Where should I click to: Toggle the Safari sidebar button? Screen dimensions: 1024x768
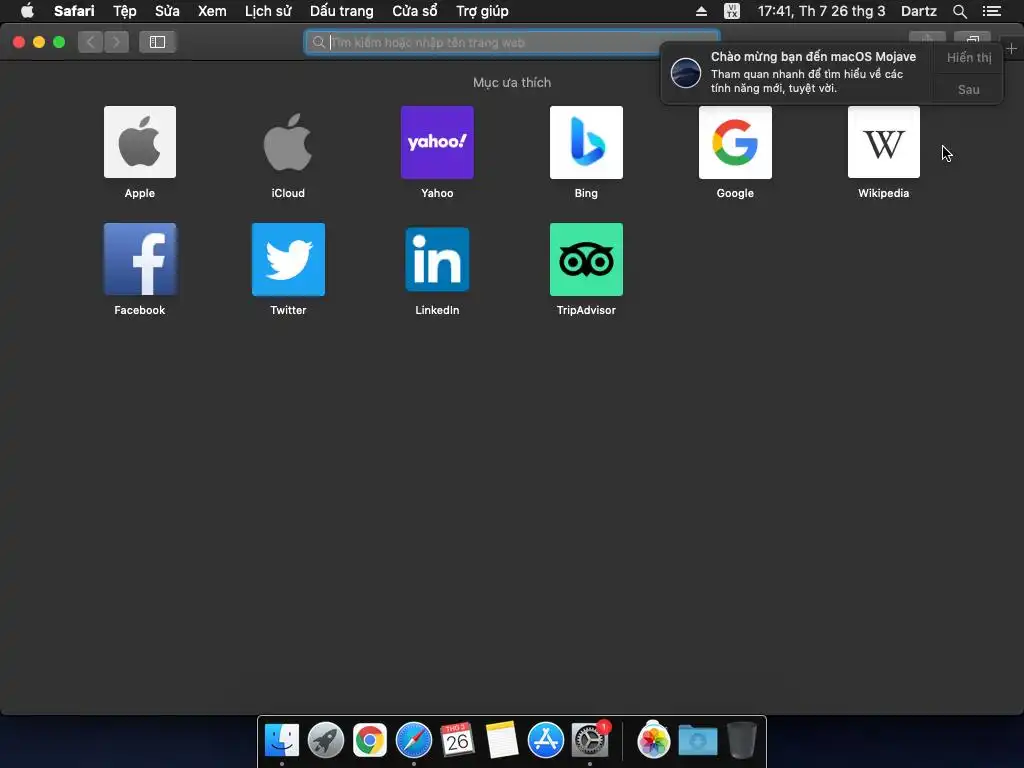pos(157,42)
